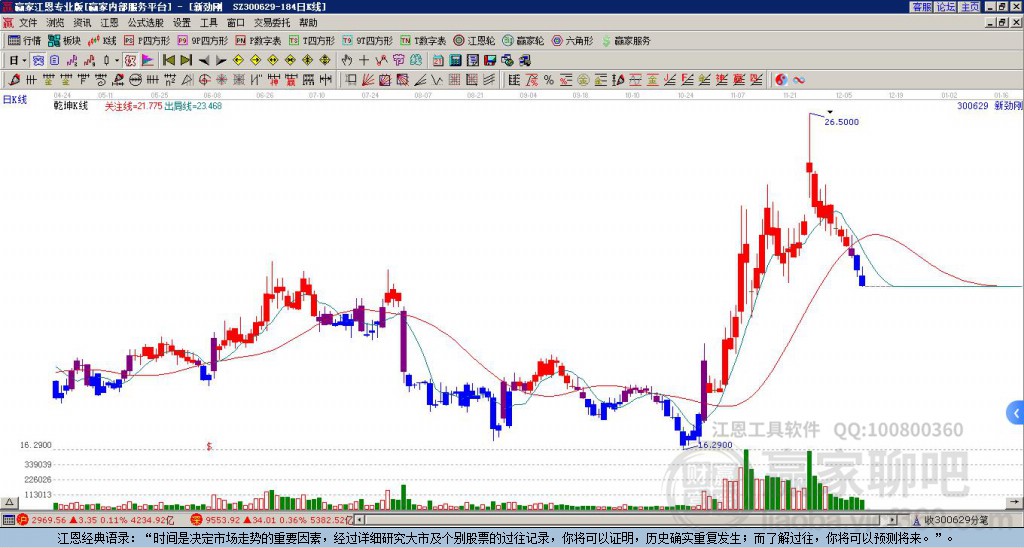The height and width of the screenshot is (548, 1024).
Task: Open the T数字表 tool
Action: (423, 40)
